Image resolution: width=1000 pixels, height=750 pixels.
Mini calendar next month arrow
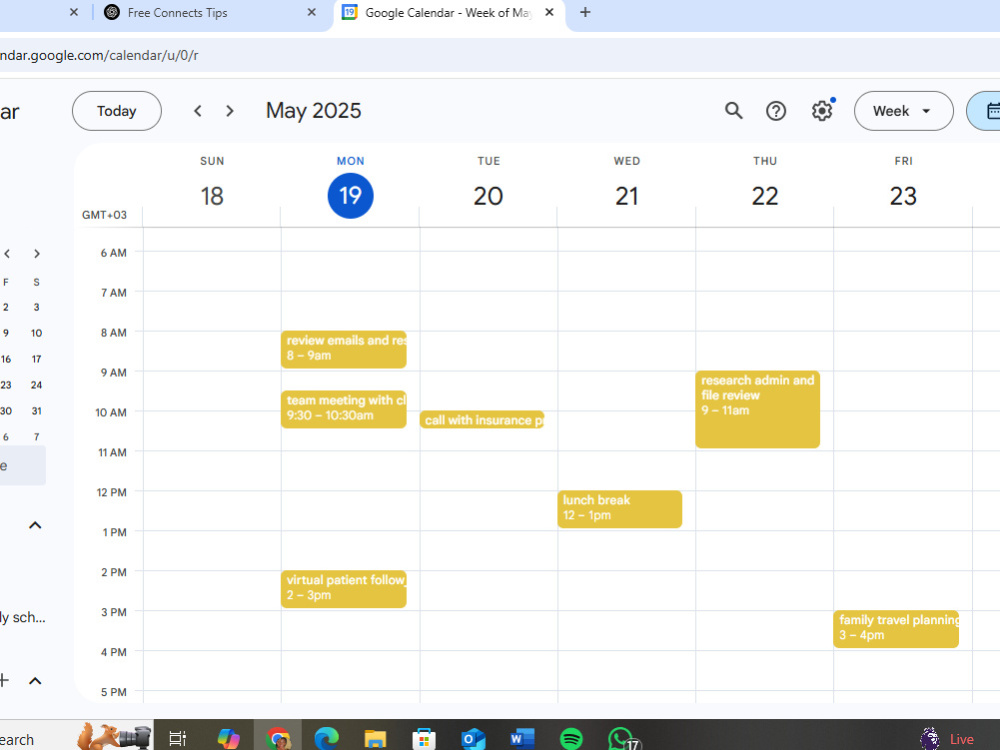(37, 254)
